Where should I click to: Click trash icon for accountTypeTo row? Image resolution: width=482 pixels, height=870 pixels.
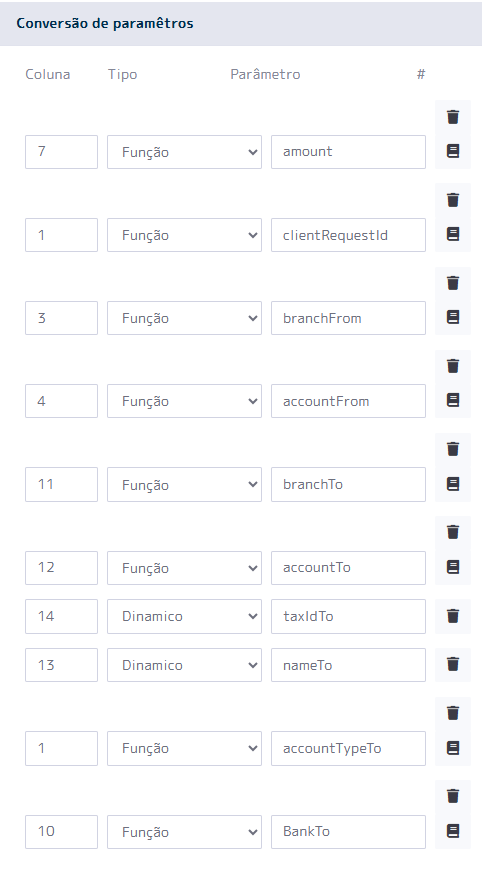pyautogui.click(x=453, y=713)
